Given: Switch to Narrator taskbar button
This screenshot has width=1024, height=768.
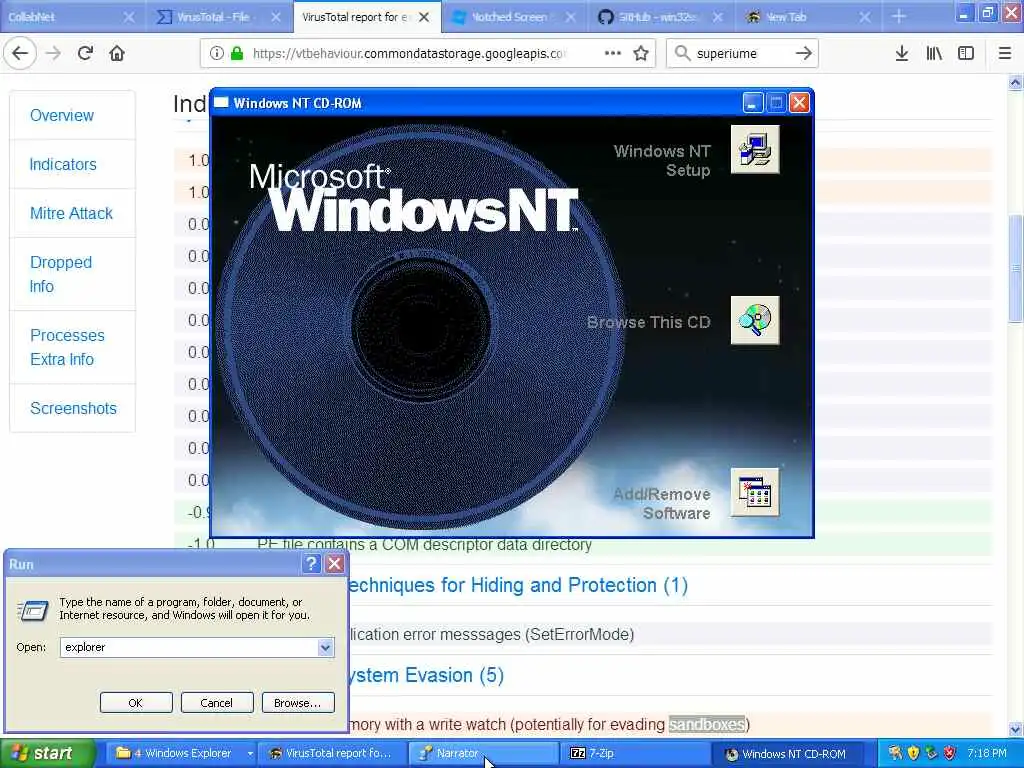Looking at the screenshot, I should [x=483, y=753].
